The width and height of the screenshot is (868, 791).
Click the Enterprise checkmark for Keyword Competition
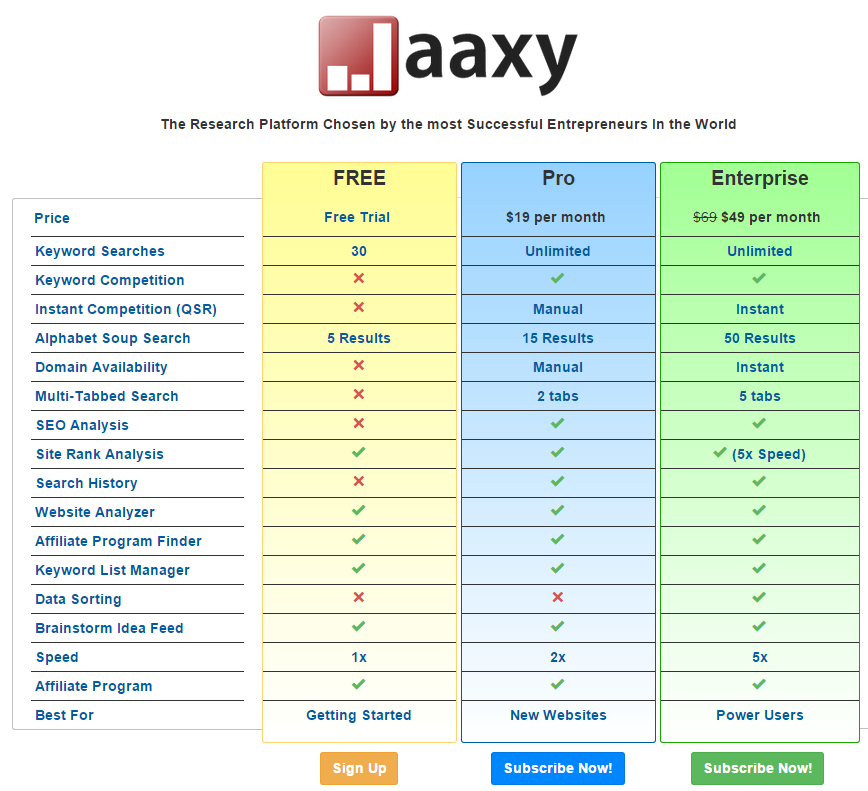click(x=759, y=278)
